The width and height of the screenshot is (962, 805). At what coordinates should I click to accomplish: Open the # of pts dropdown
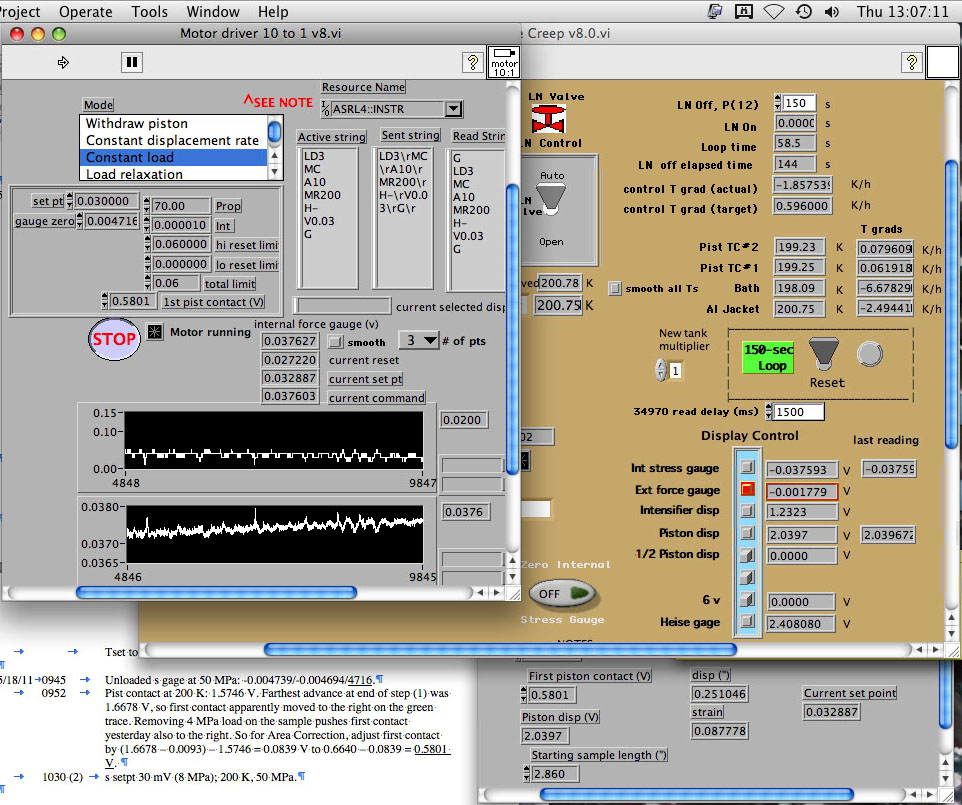pos(419,341)
